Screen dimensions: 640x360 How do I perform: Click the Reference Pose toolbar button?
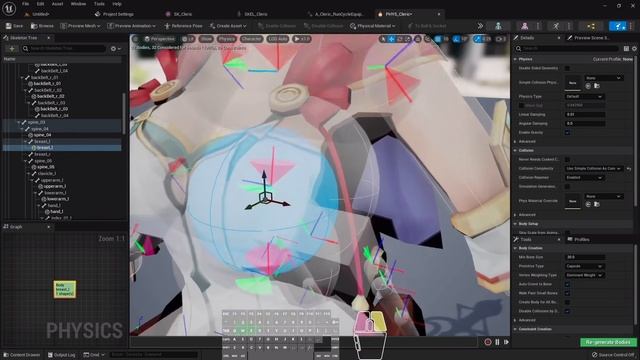(x=183, y=26)
